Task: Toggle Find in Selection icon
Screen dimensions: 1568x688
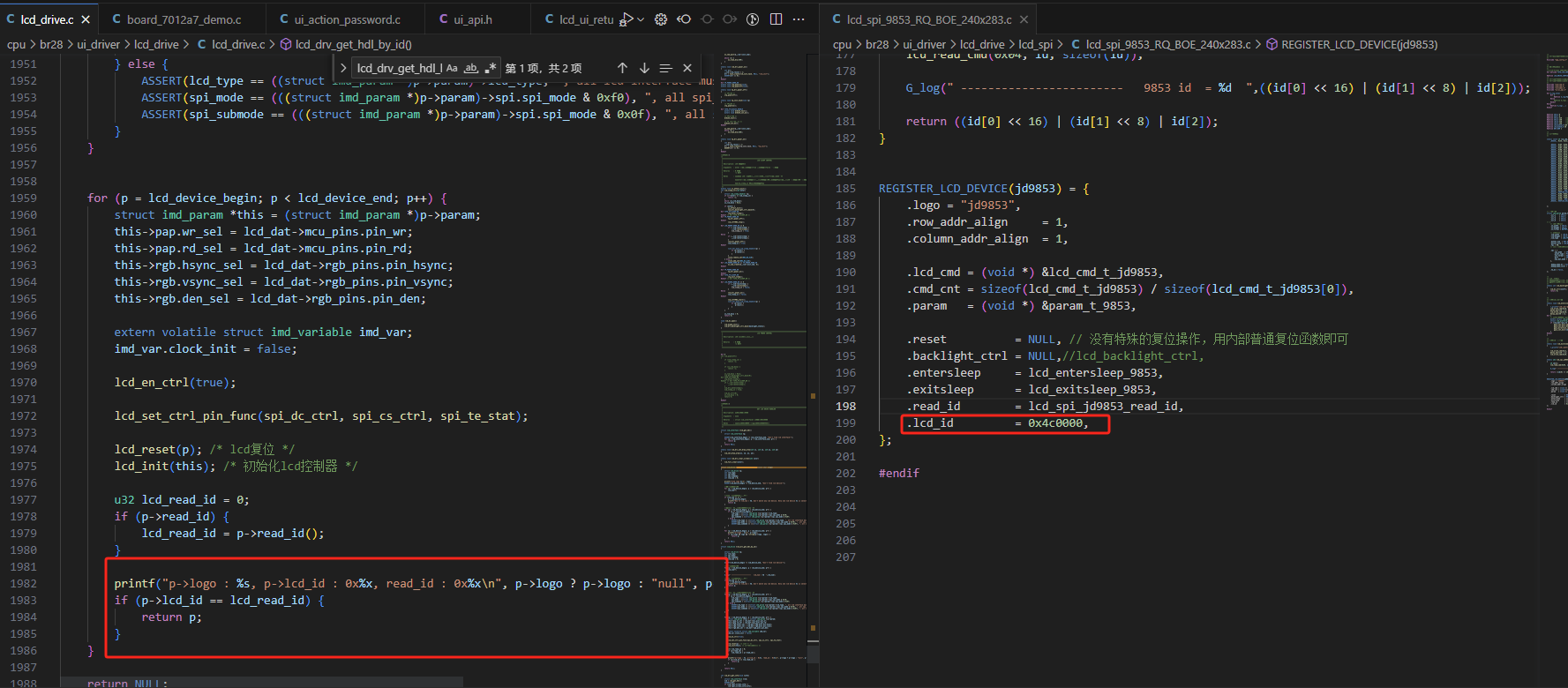Action: click(665, 68)
